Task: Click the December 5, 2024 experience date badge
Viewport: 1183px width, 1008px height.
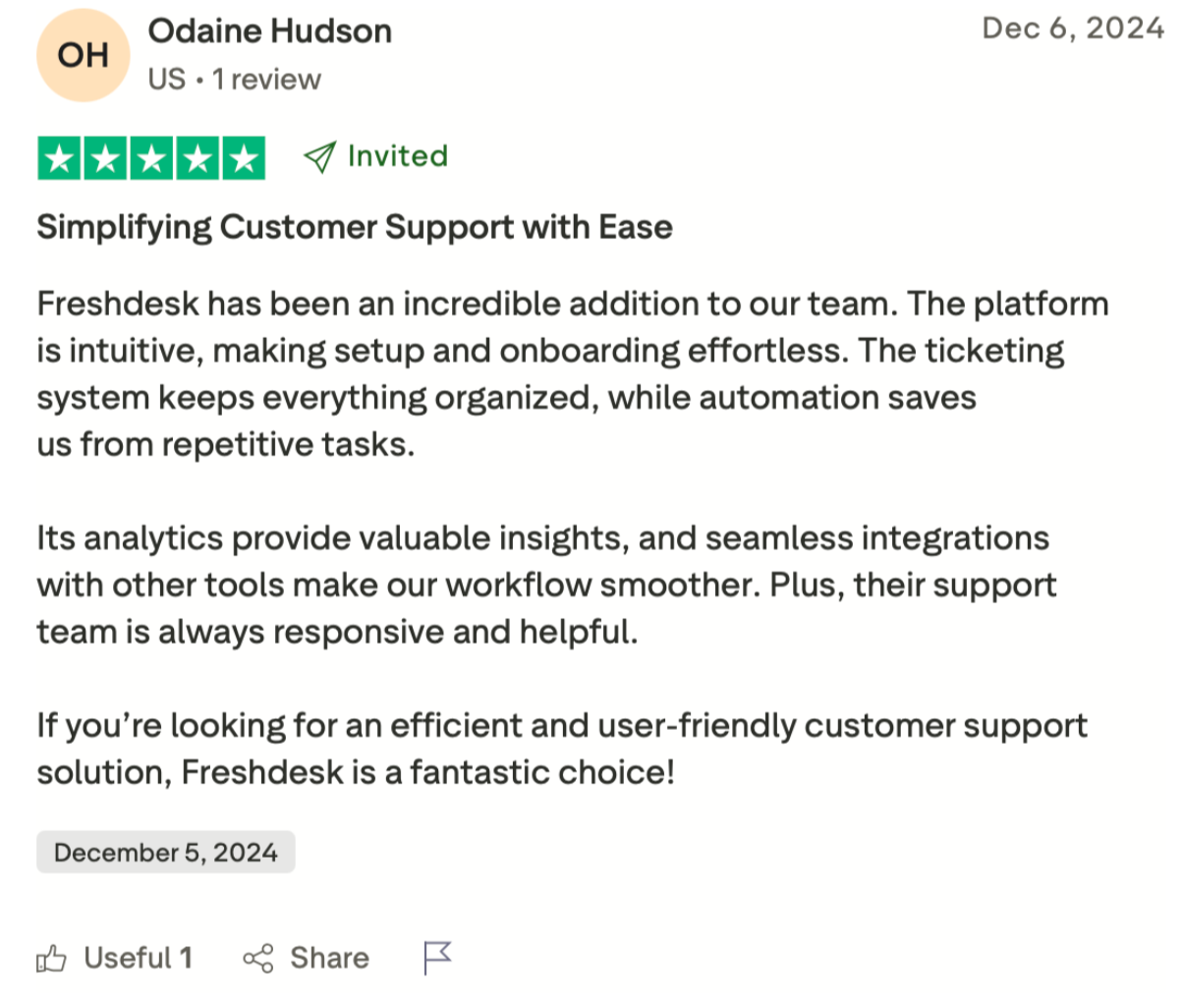Action: click(x=166, y=852)
